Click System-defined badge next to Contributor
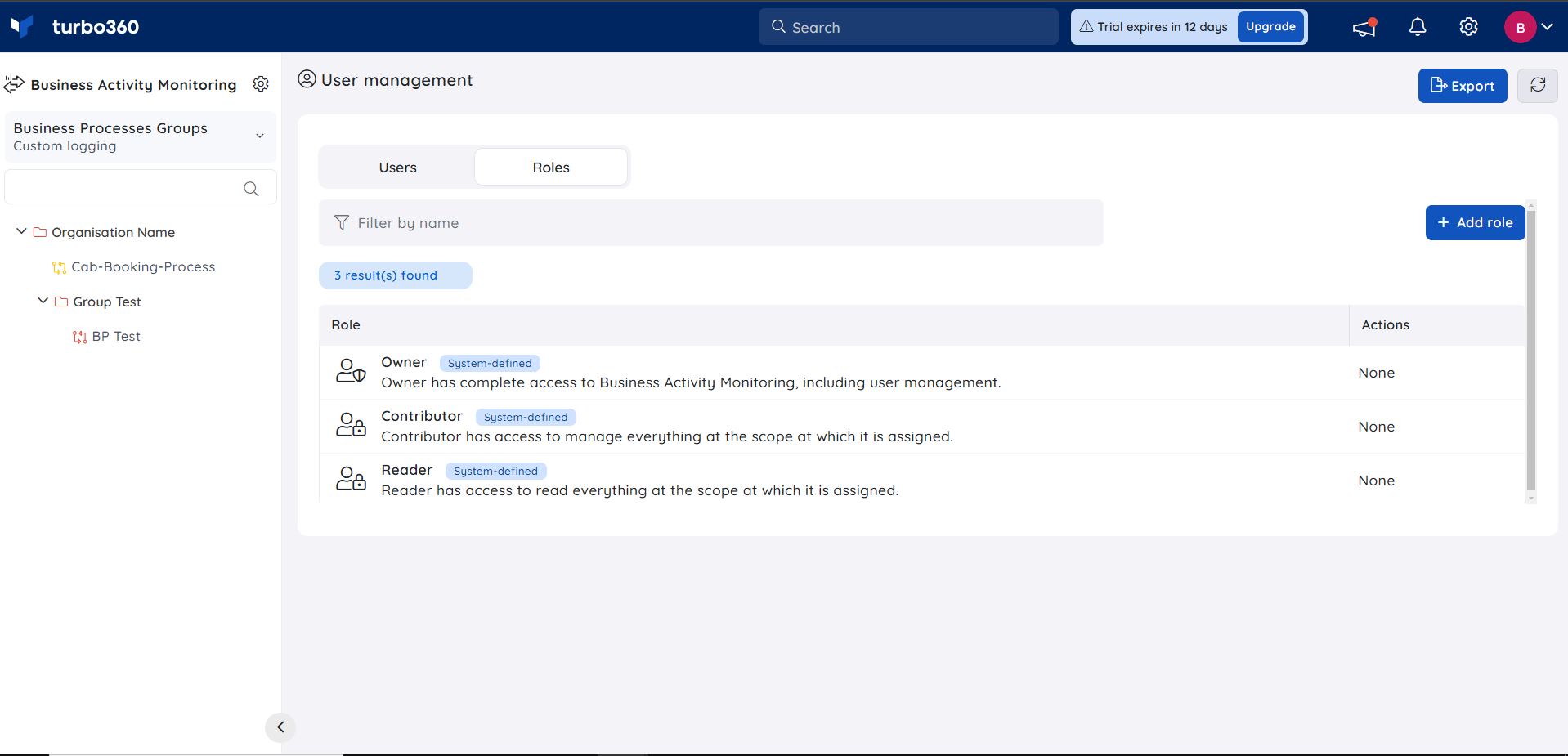Screen dimensions: 1568x756 [x=526, y=417]
